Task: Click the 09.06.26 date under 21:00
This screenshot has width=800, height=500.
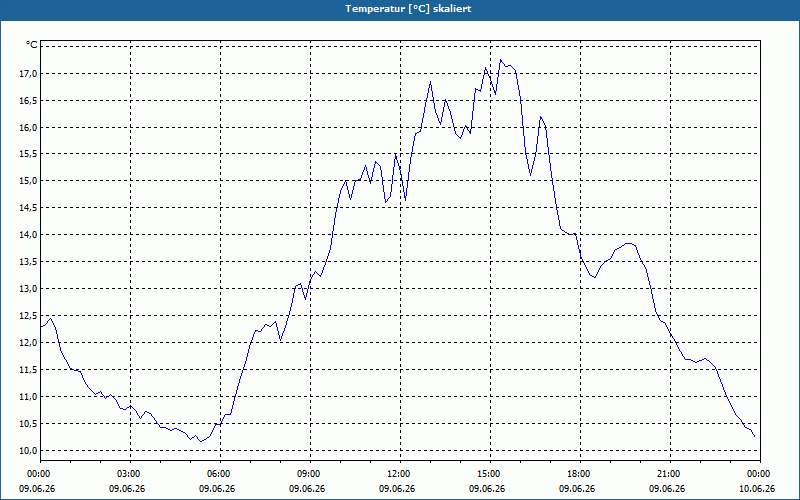Action: point(667,489)
